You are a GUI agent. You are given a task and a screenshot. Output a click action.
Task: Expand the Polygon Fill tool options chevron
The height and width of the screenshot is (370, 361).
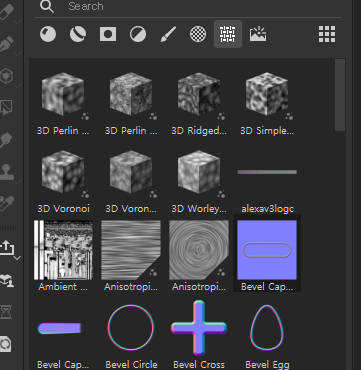[x=17, y=86]
